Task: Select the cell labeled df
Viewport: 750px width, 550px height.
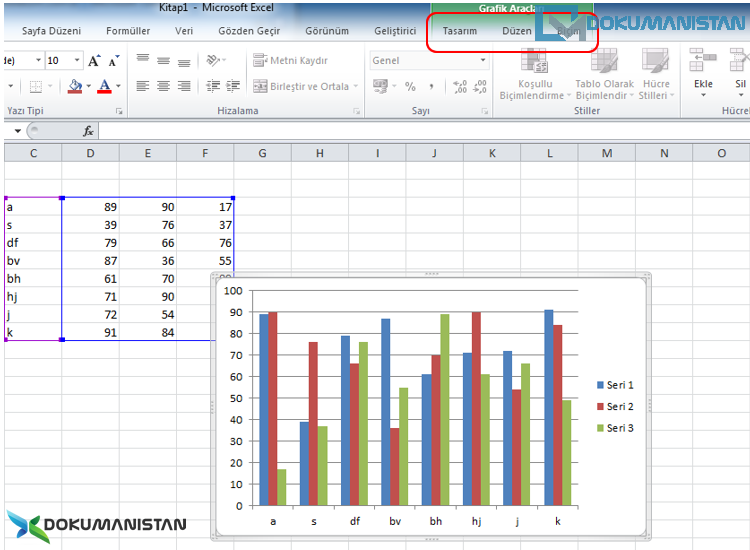Action: 33,242
